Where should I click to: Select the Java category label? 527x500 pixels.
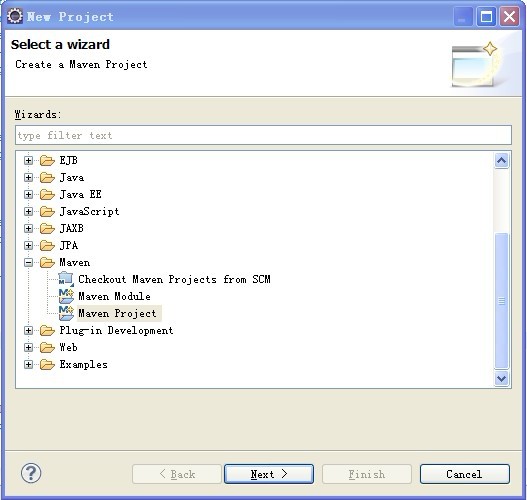tap(72, 177)
